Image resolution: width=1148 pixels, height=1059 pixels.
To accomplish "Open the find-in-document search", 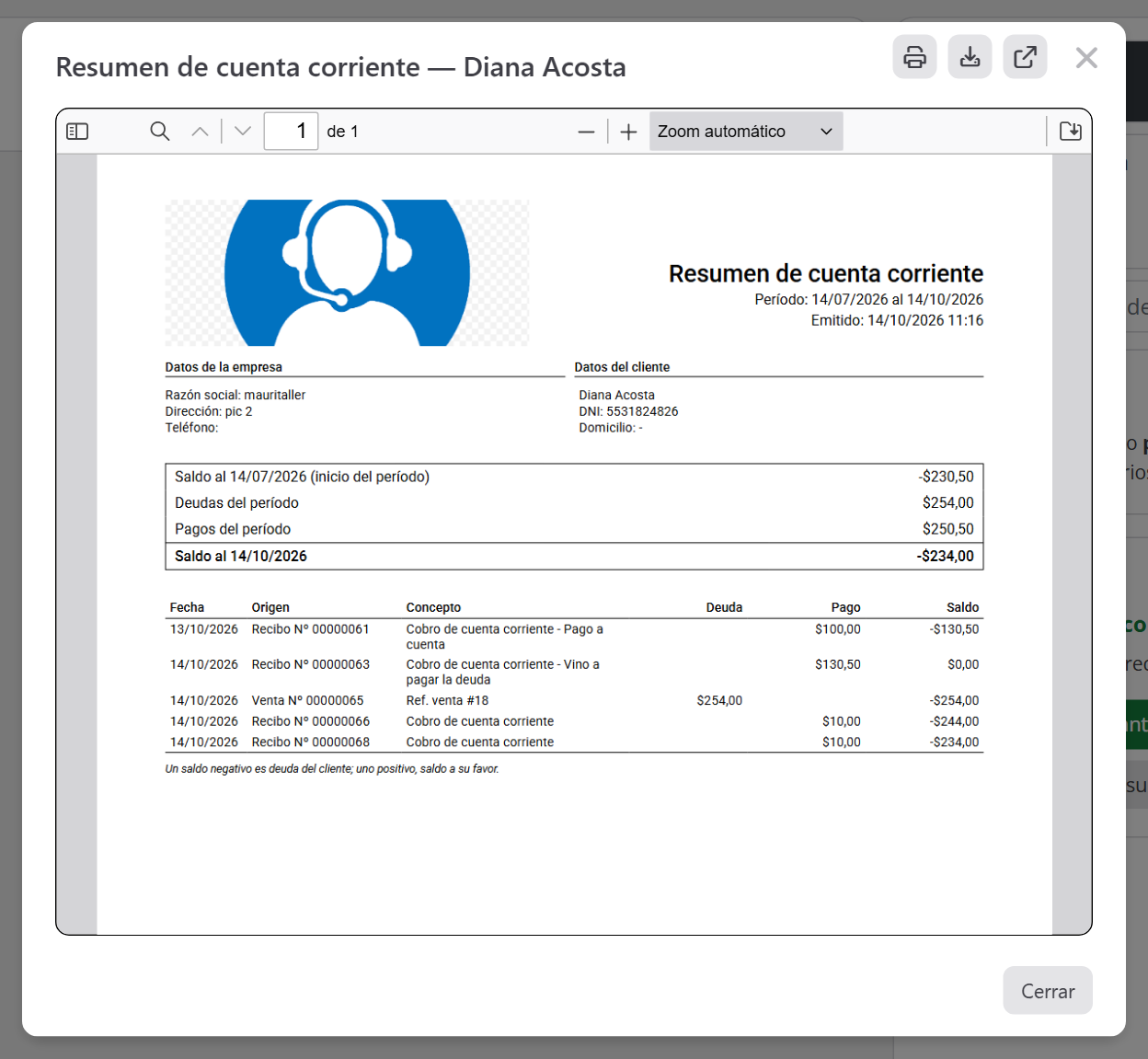I will pyautogui.click(x=160, y=132).
